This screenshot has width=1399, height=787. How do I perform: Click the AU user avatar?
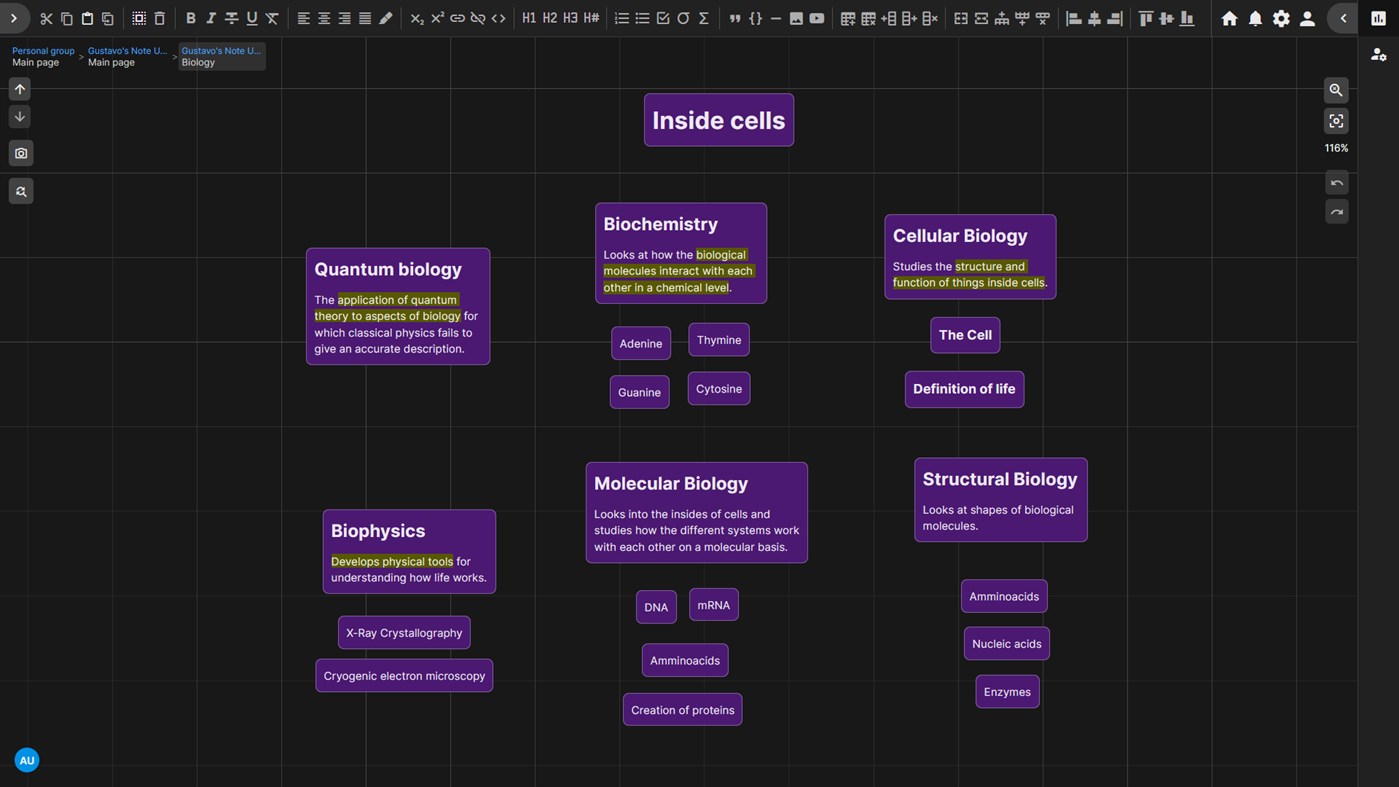coord(26,760)
